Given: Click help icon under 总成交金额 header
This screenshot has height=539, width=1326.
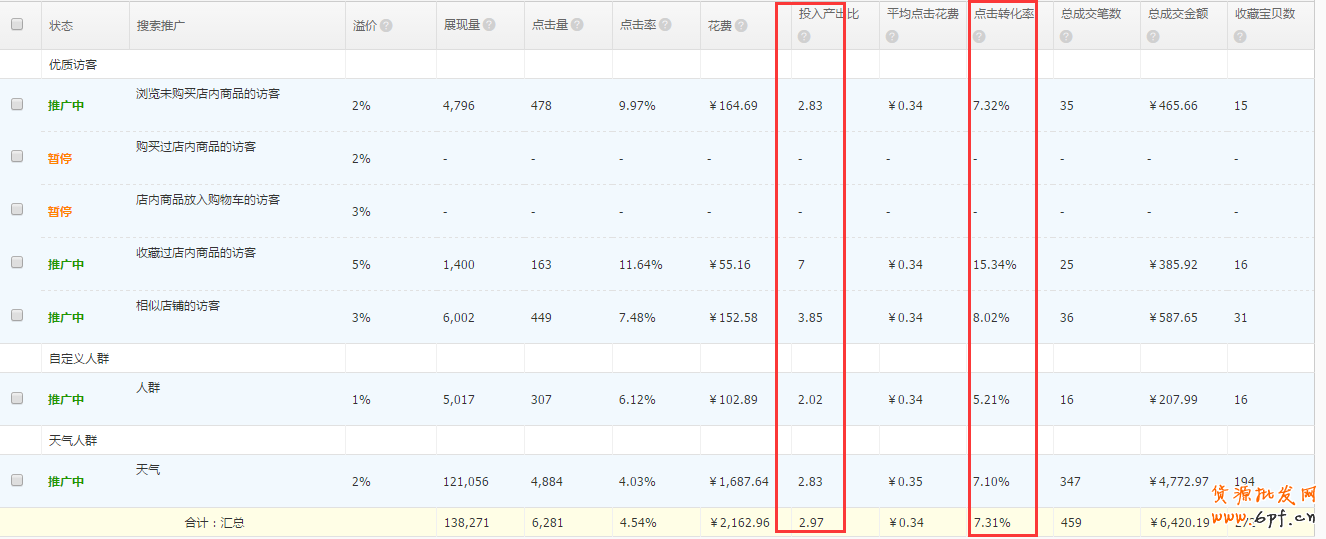Looking at the screenshot, I should pyautogui.click(x=1153, y=37).
